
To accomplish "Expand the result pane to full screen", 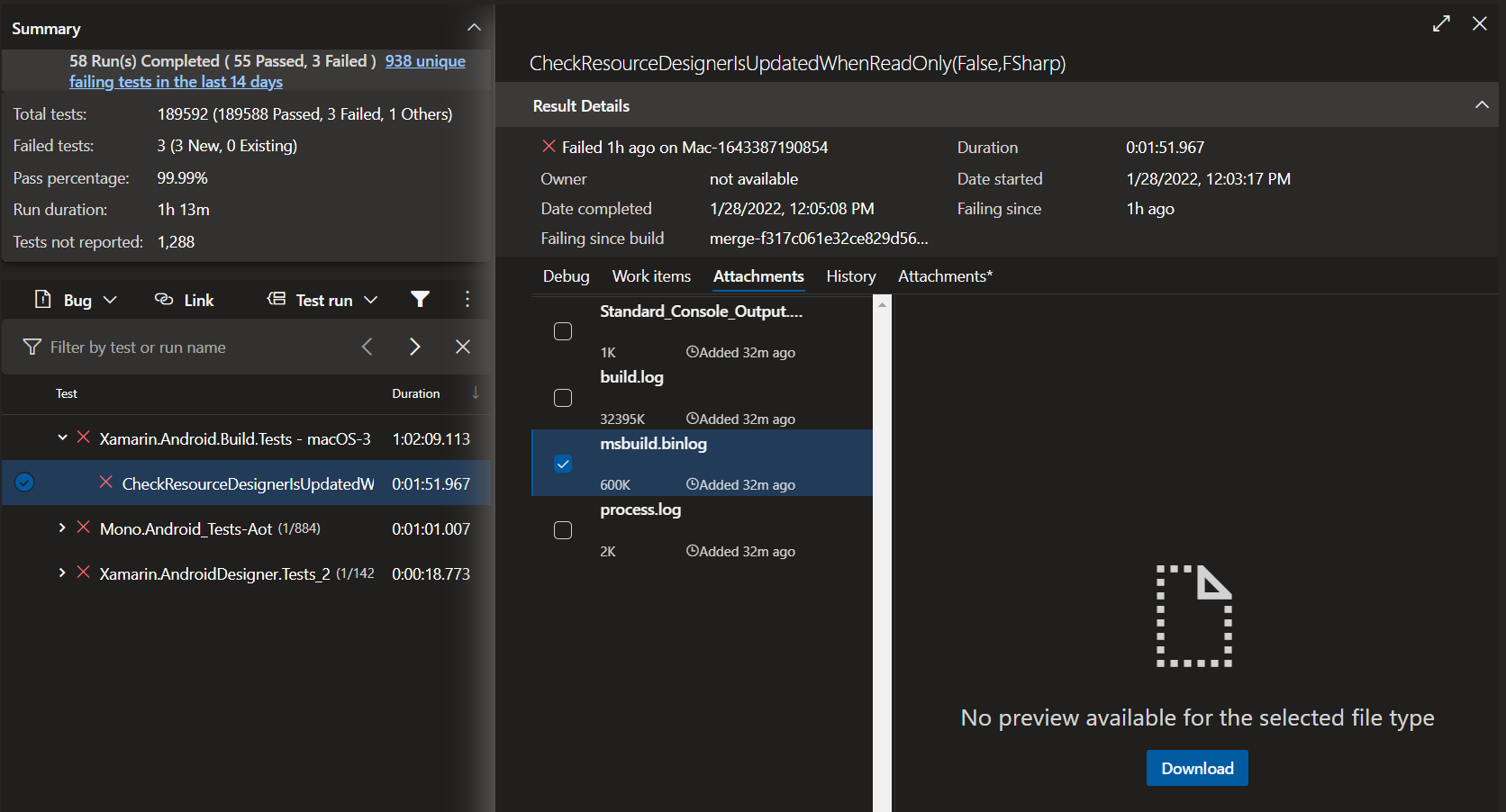I will tap(1441, 24).
